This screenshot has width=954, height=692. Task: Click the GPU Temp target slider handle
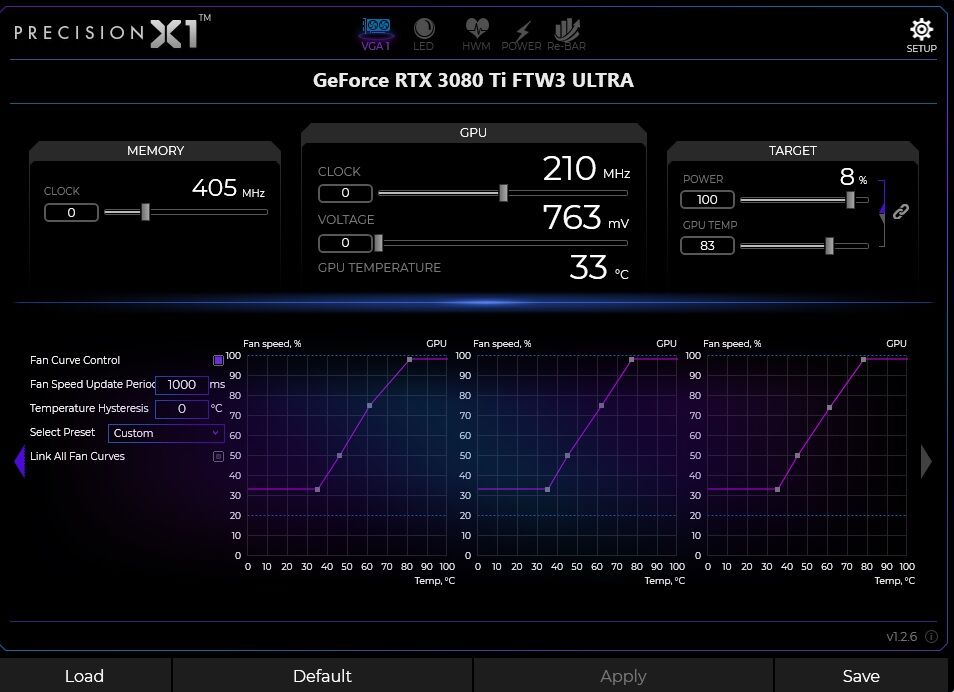829,246
